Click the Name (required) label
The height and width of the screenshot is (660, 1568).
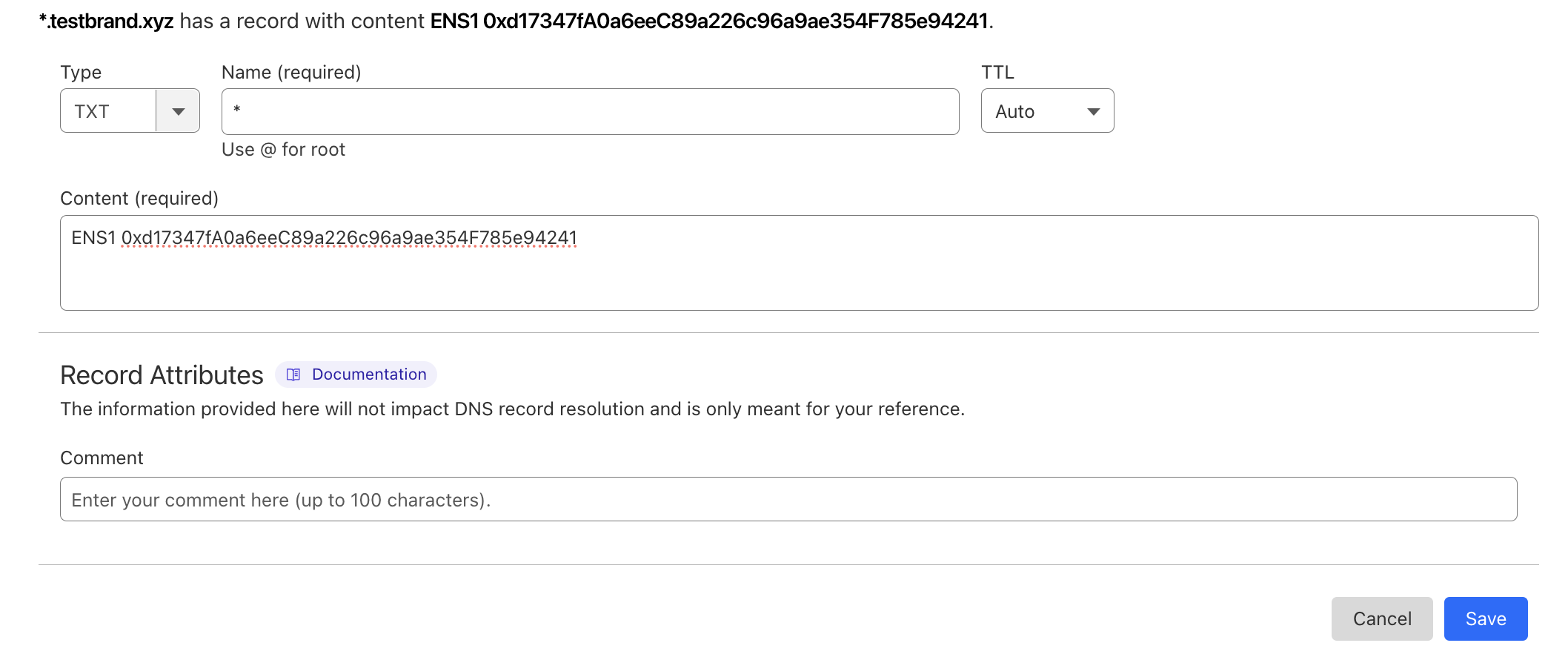click(291, 73)
